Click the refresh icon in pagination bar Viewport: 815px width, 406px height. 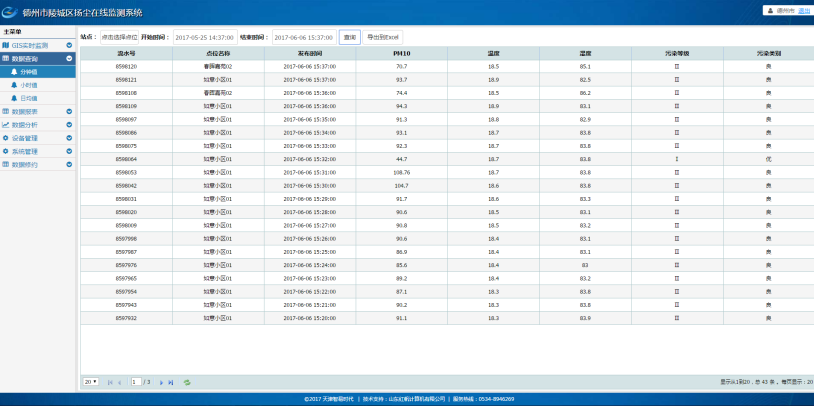tap(186, 382)
